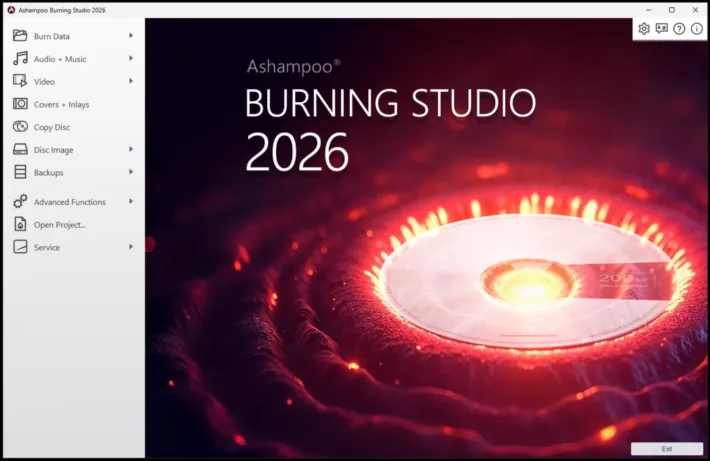Expand the Advanced Functions submenu arrow

click(131, 201)
